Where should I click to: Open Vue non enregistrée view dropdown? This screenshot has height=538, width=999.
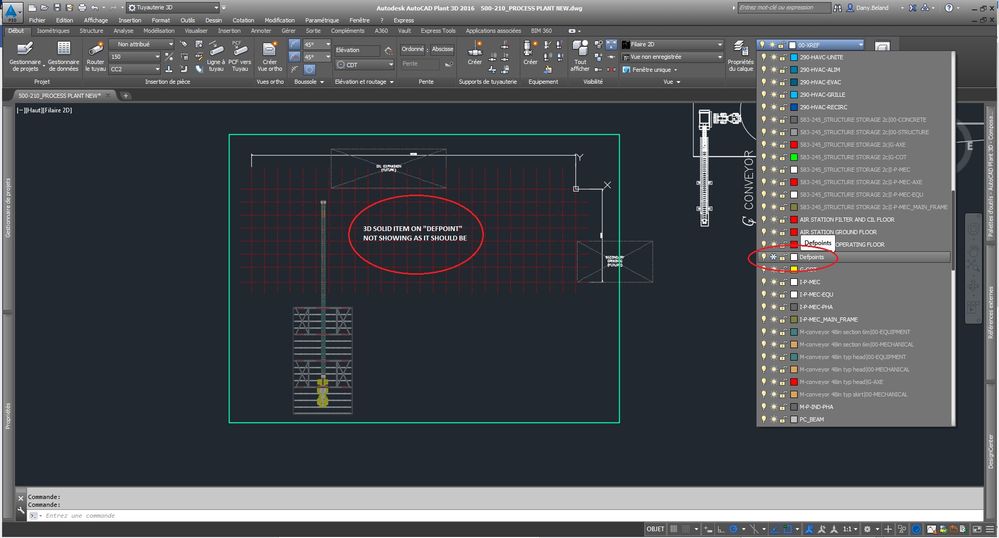[673, 57]
